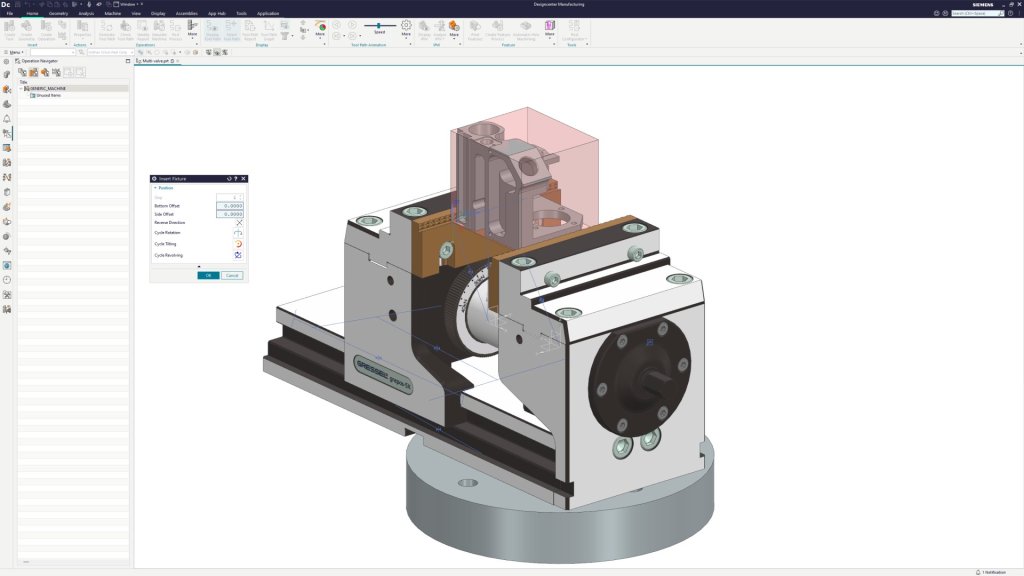
Task: Collapse the GENERIC_MACHINE tree node
Action: [x=21, y=88]
